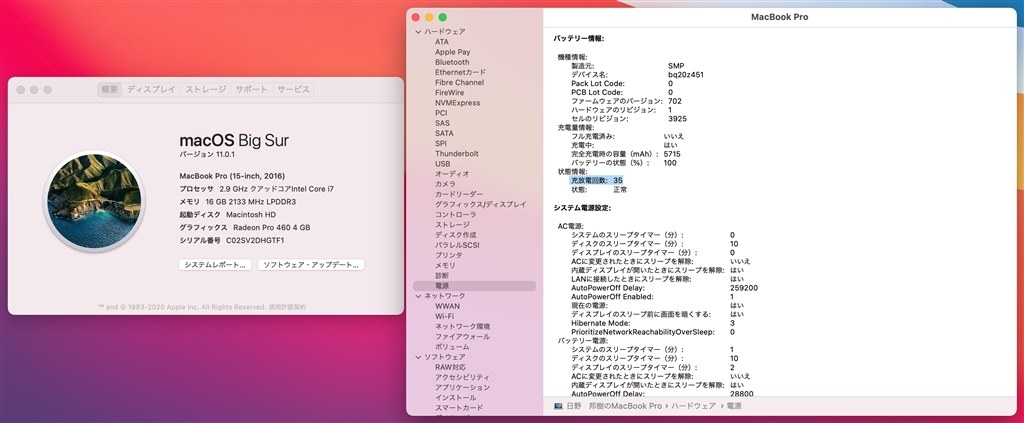Select the highlighted 電源 sidebar item

click(474, 286)
